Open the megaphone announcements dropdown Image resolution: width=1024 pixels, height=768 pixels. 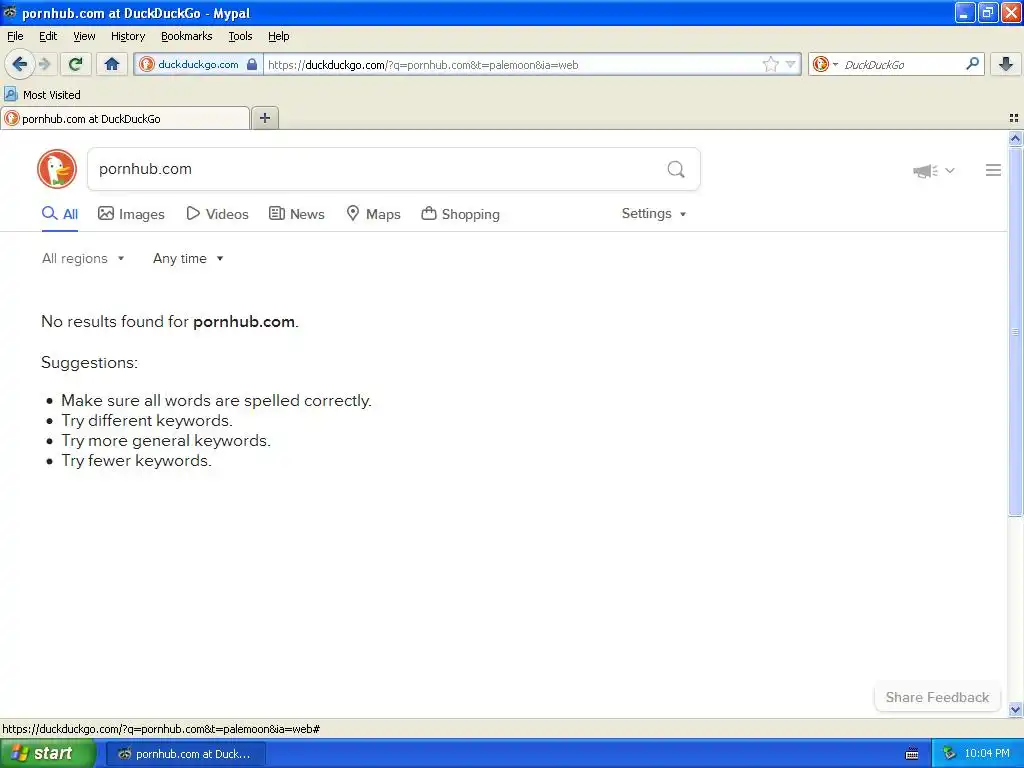point(933,170)
